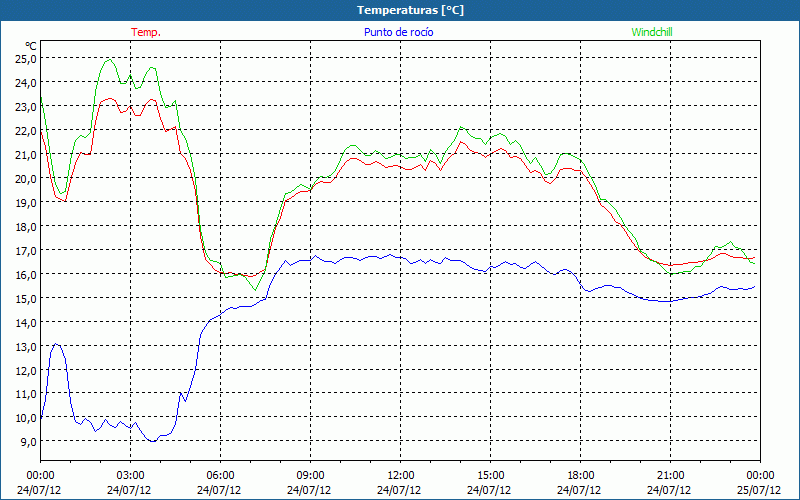Click the 06:00 time label
This screenshot has width=800, height=500.
[220, 476]
